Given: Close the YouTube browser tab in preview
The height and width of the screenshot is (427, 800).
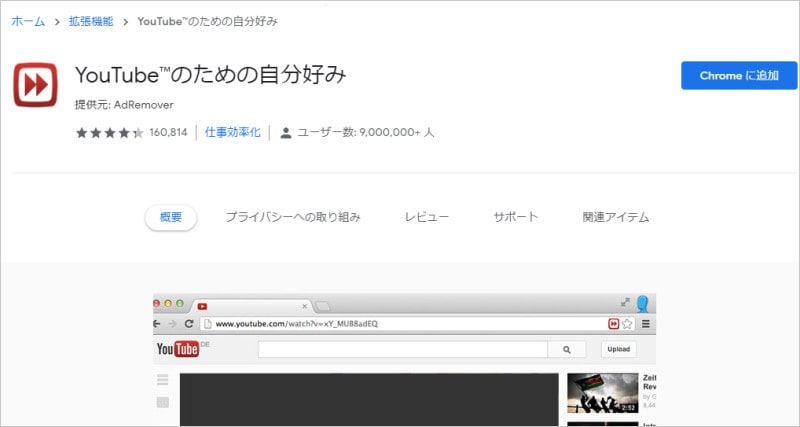Looking at the screenshot, I should 305,306.
